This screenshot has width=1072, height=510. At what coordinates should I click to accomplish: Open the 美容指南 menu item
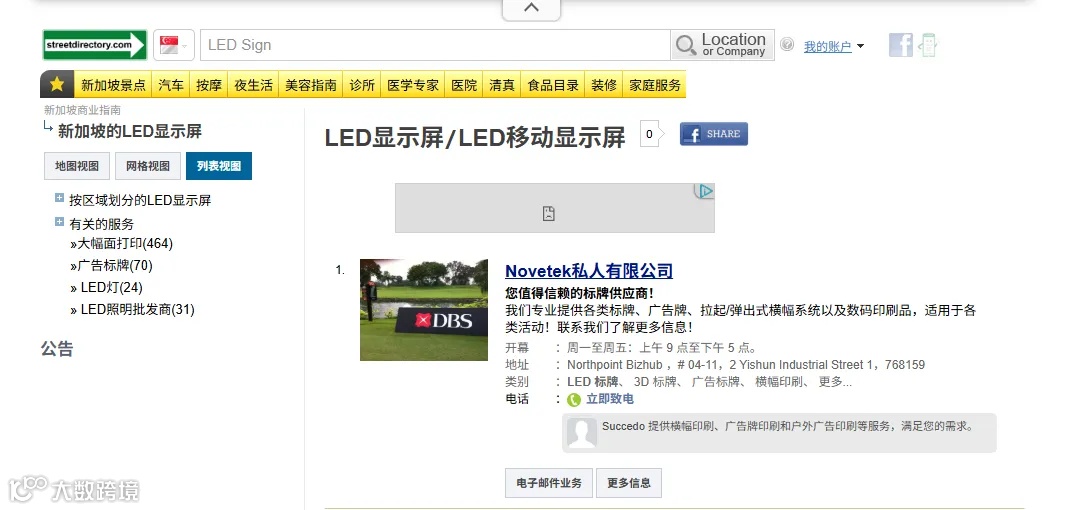311,85
